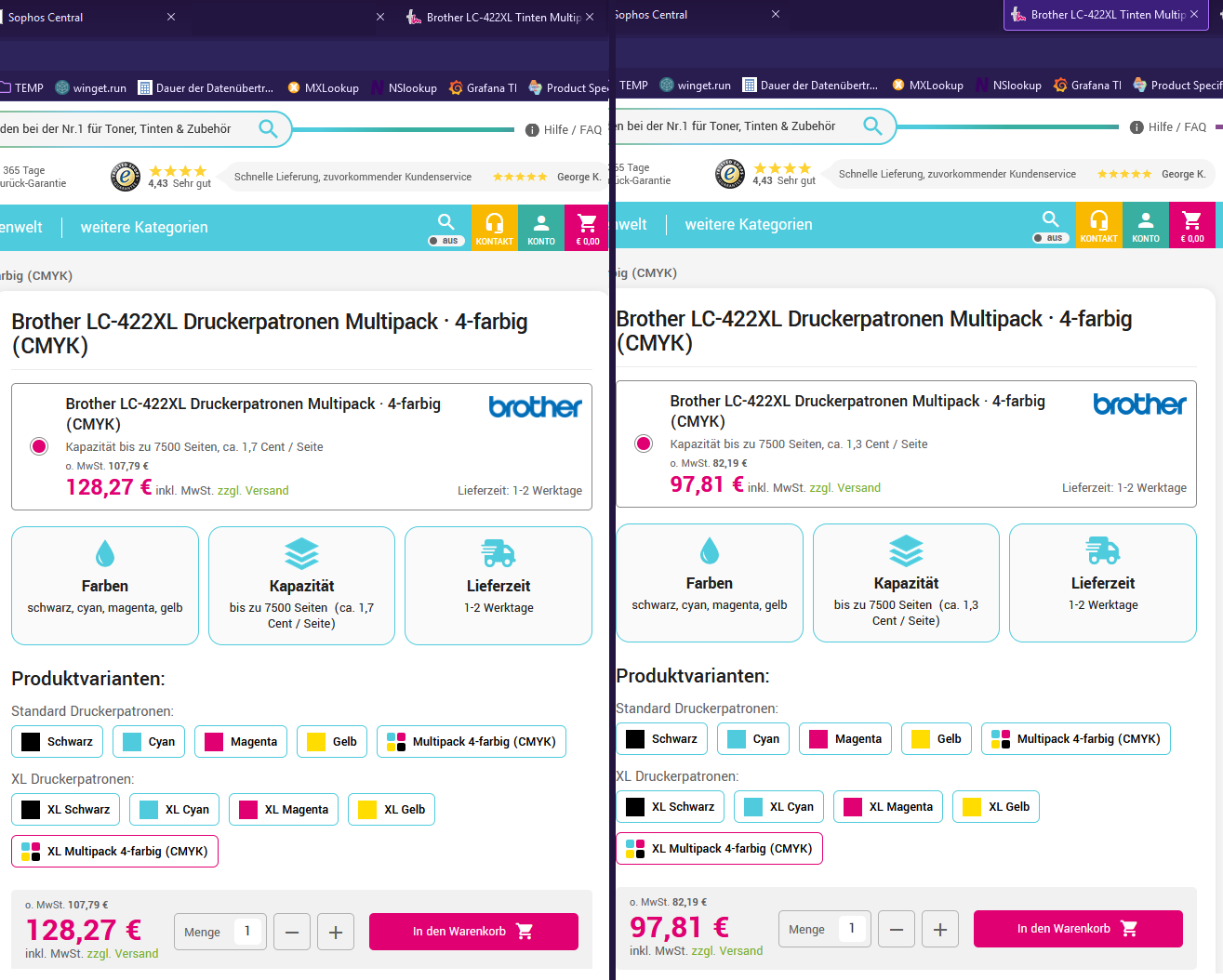Image resolution: width=1223 pixels, height=980 pixels.
Task: Select XL Cyan variant in right window
Action: [x=779, y=807]
